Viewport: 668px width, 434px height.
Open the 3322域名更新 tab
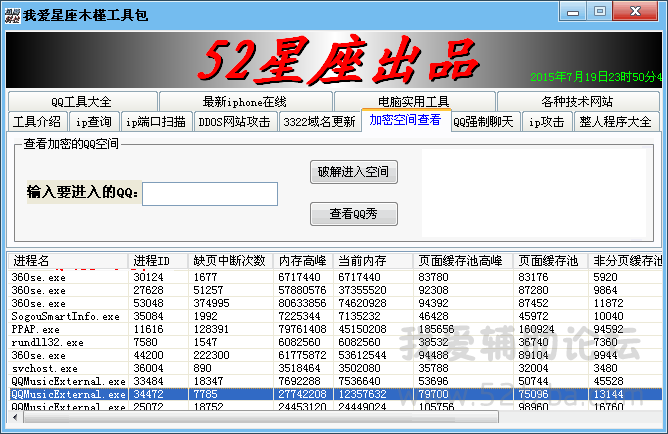[320, 122]
